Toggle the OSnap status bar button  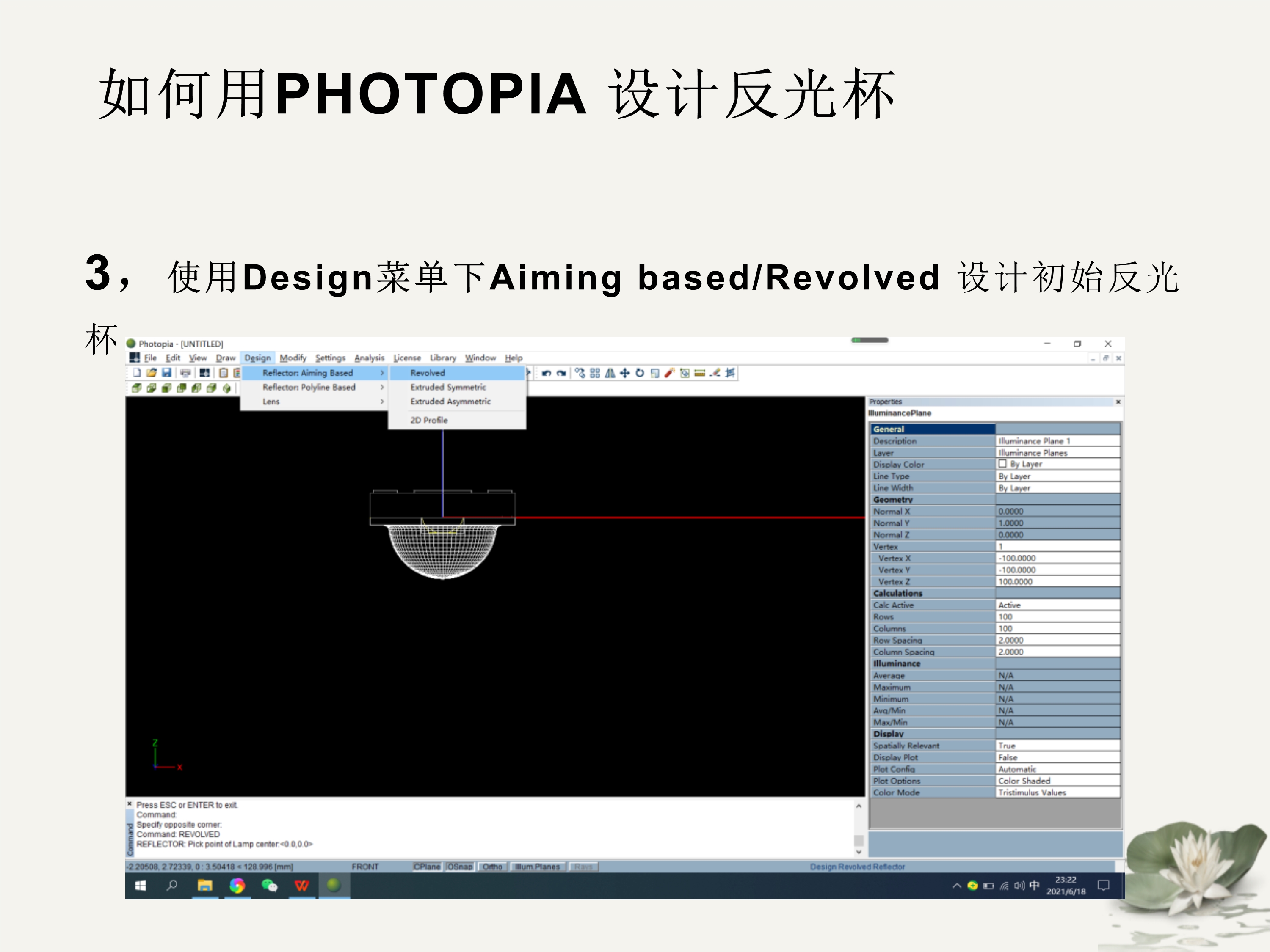coord(460,867)
